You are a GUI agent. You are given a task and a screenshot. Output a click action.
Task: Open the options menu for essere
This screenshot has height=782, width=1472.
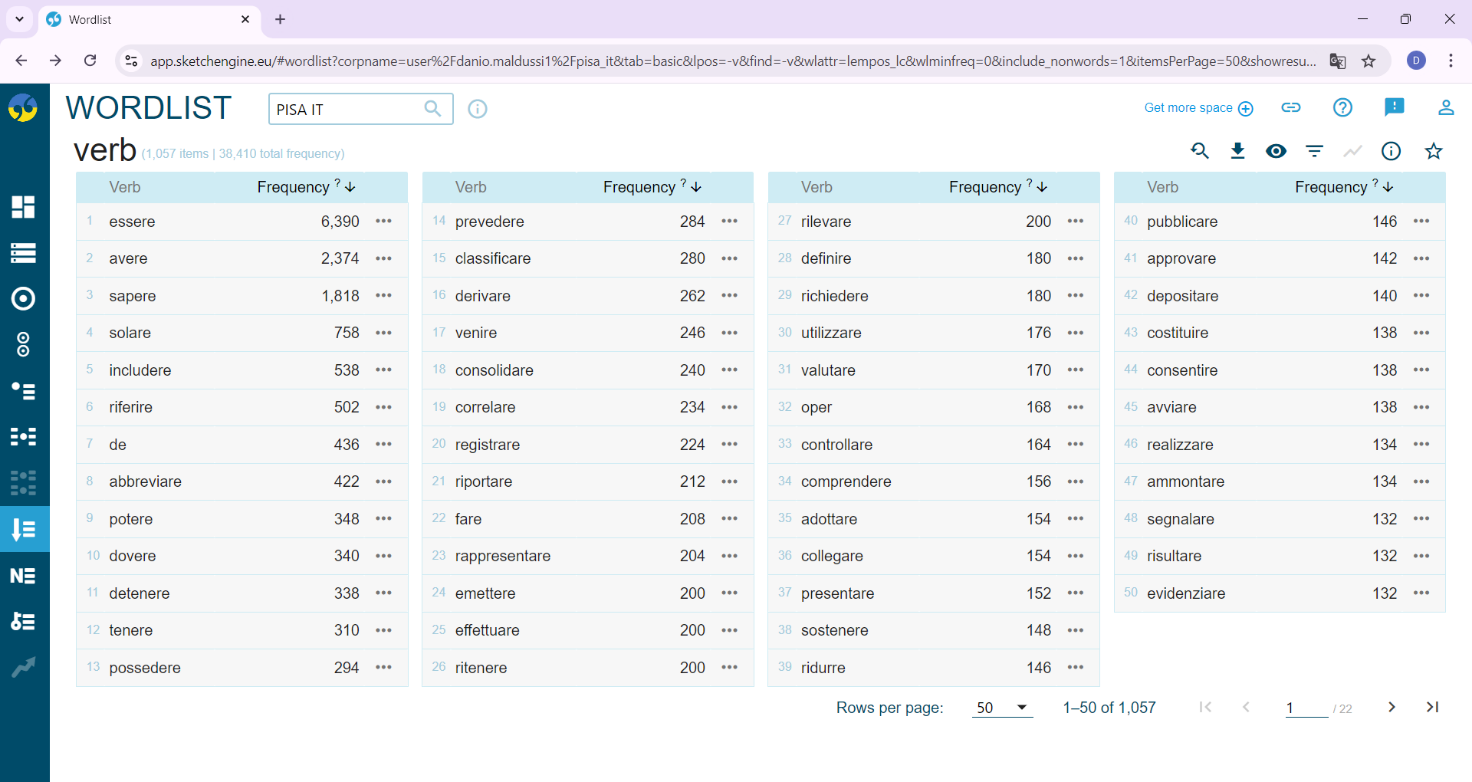(384, 221)
